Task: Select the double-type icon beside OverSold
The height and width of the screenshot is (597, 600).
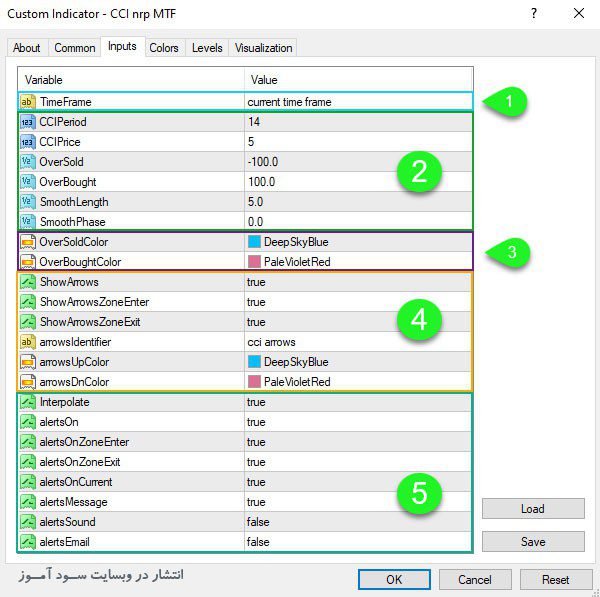Action: tap(28, 162)
